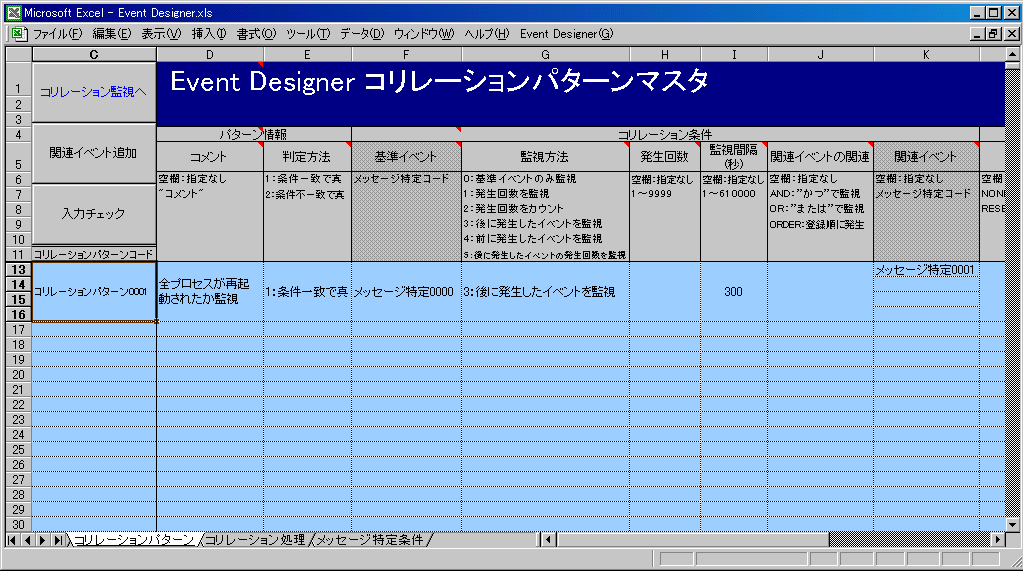The height and width of the screenshot is (571, 1023).
Task: Click the 発生回数 column heading
Action: click(665, 157)
